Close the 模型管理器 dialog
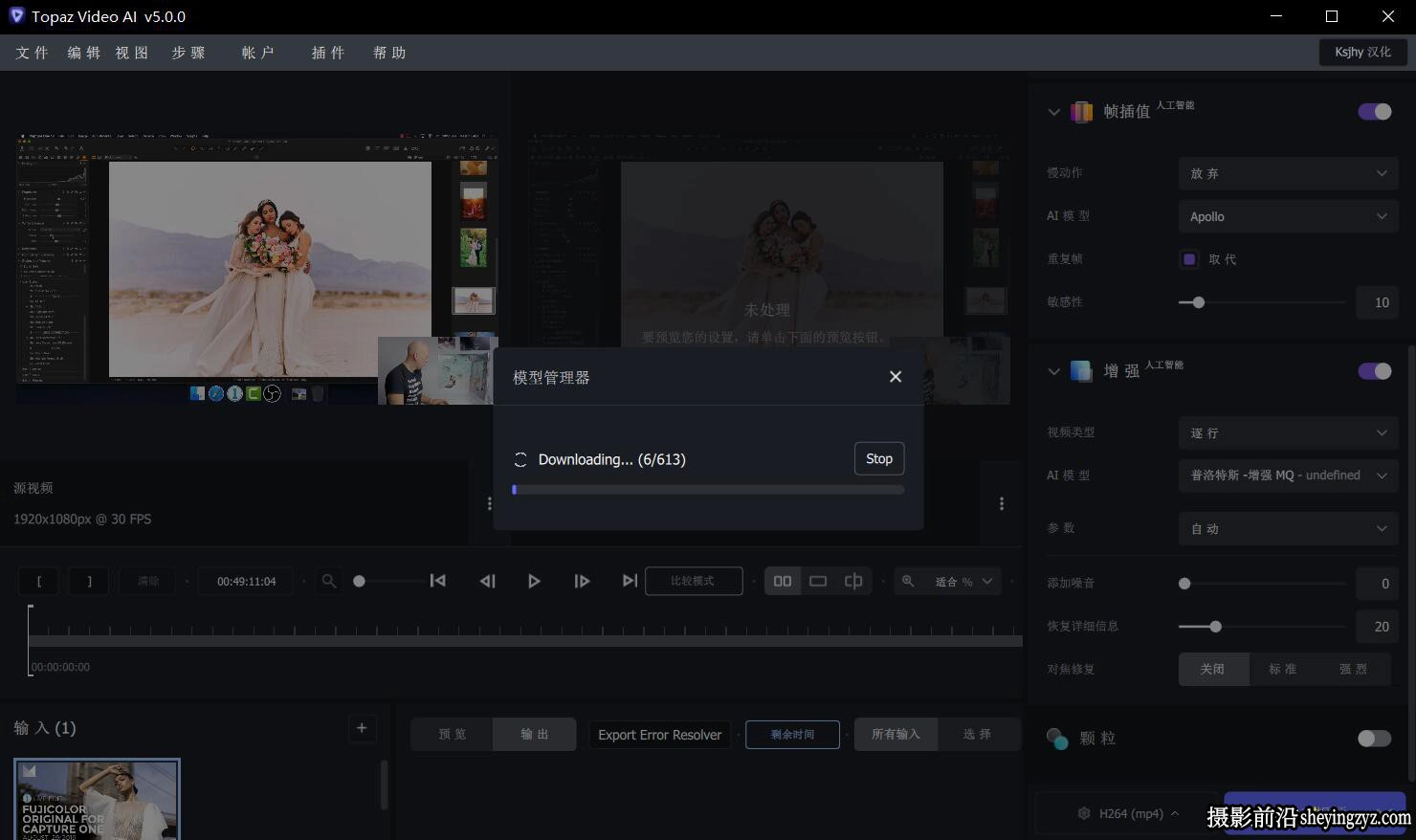 pos(896,377)
